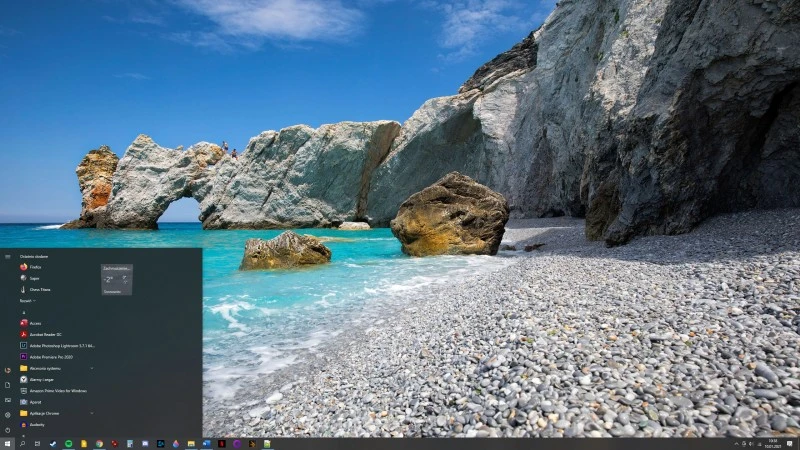Open the Action Center notifications
Image resolution: width=800 pixels, height=450 pixels.
(x=790, y=444)
